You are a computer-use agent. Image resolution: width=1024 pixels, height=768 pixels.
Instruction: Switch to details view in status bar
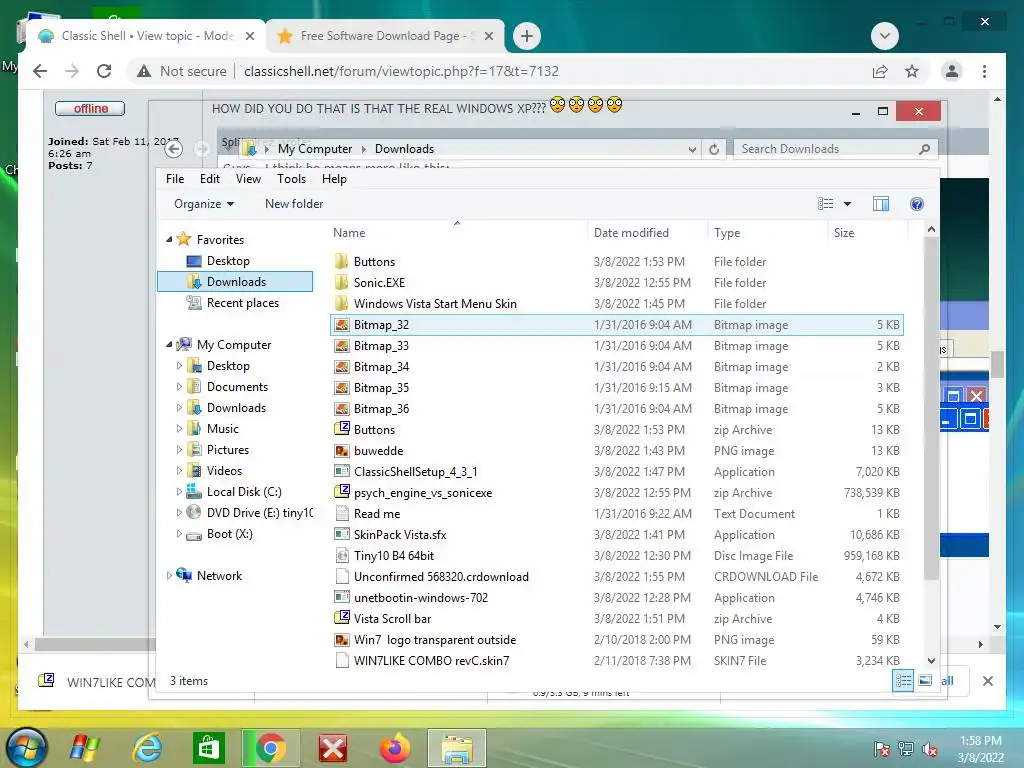click(x=903, y=681)
